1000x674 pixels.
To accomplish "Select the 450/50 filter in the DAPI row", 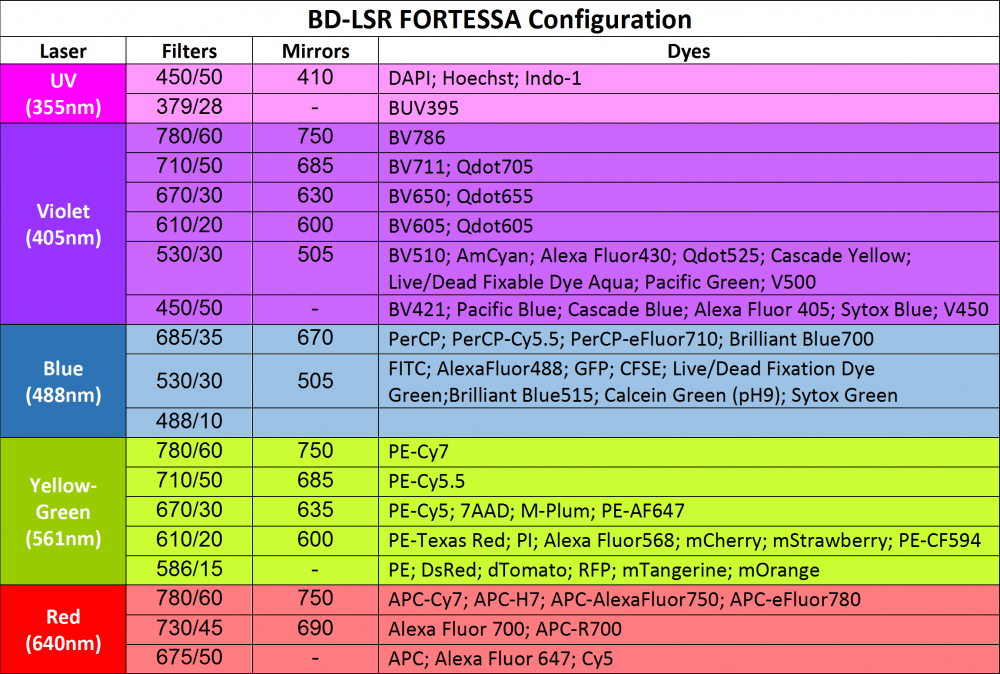I will (189, 78).
